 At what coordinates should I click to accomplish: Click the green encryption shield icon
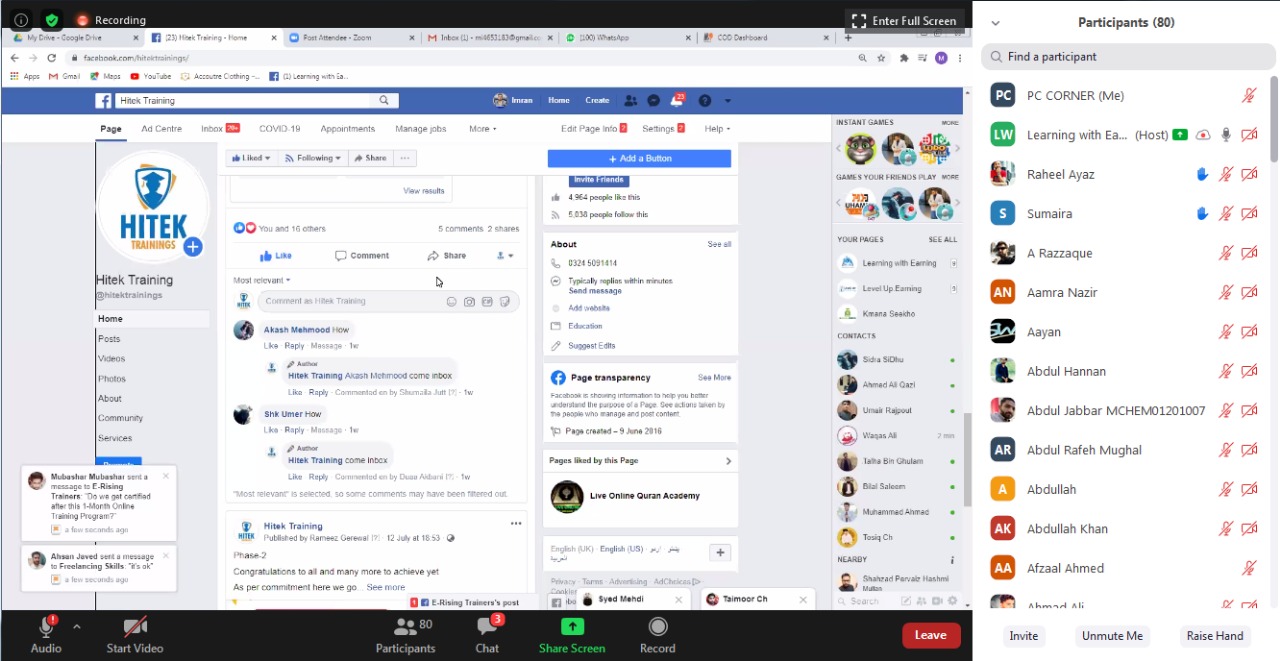coord(52,19)
